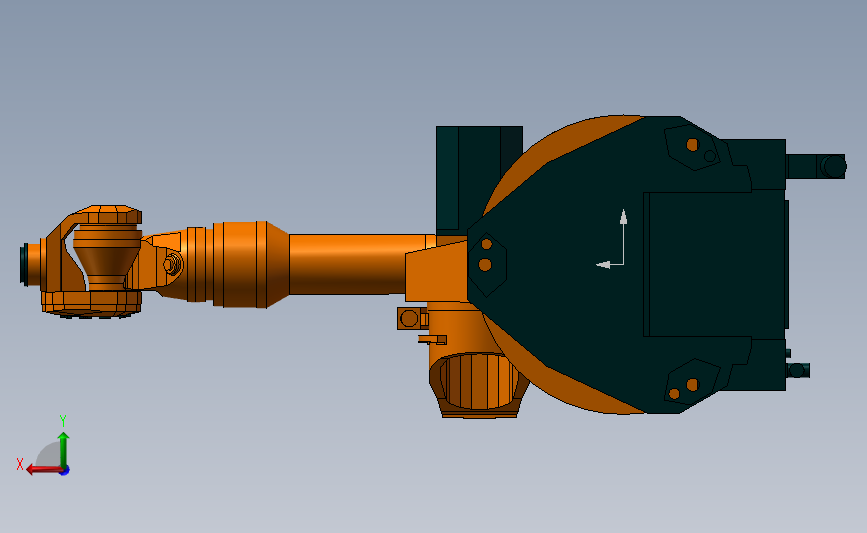Select the white origin coordinate marker on the housing
867x533 pixels.
pyautogui.click(x=612, y=239)
